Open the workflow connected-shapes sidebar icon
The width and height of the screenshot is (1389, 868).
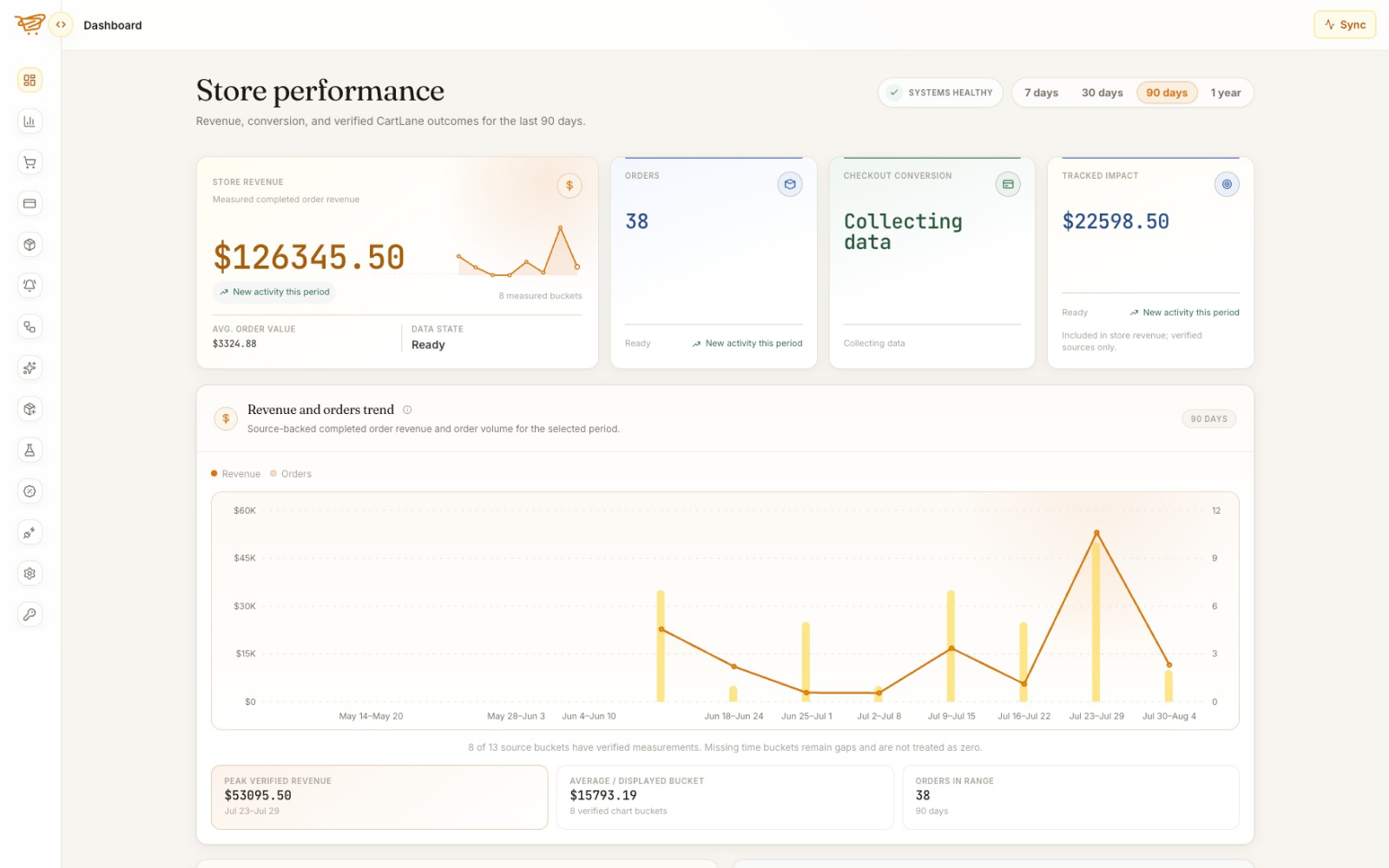[x=30, y=326]
